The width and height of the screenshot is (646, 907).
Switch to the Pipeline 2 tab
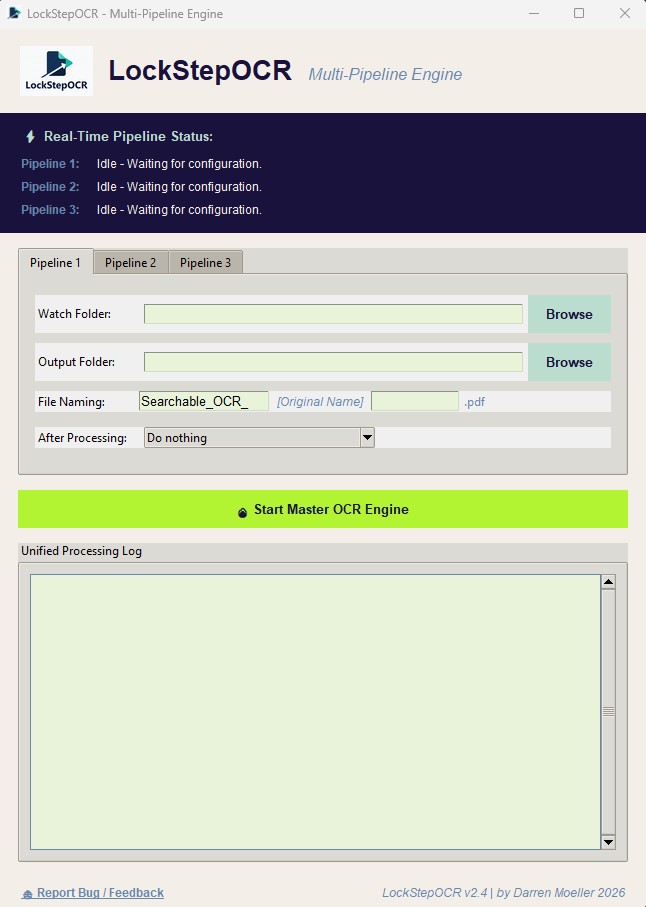(x=131, y=263)
